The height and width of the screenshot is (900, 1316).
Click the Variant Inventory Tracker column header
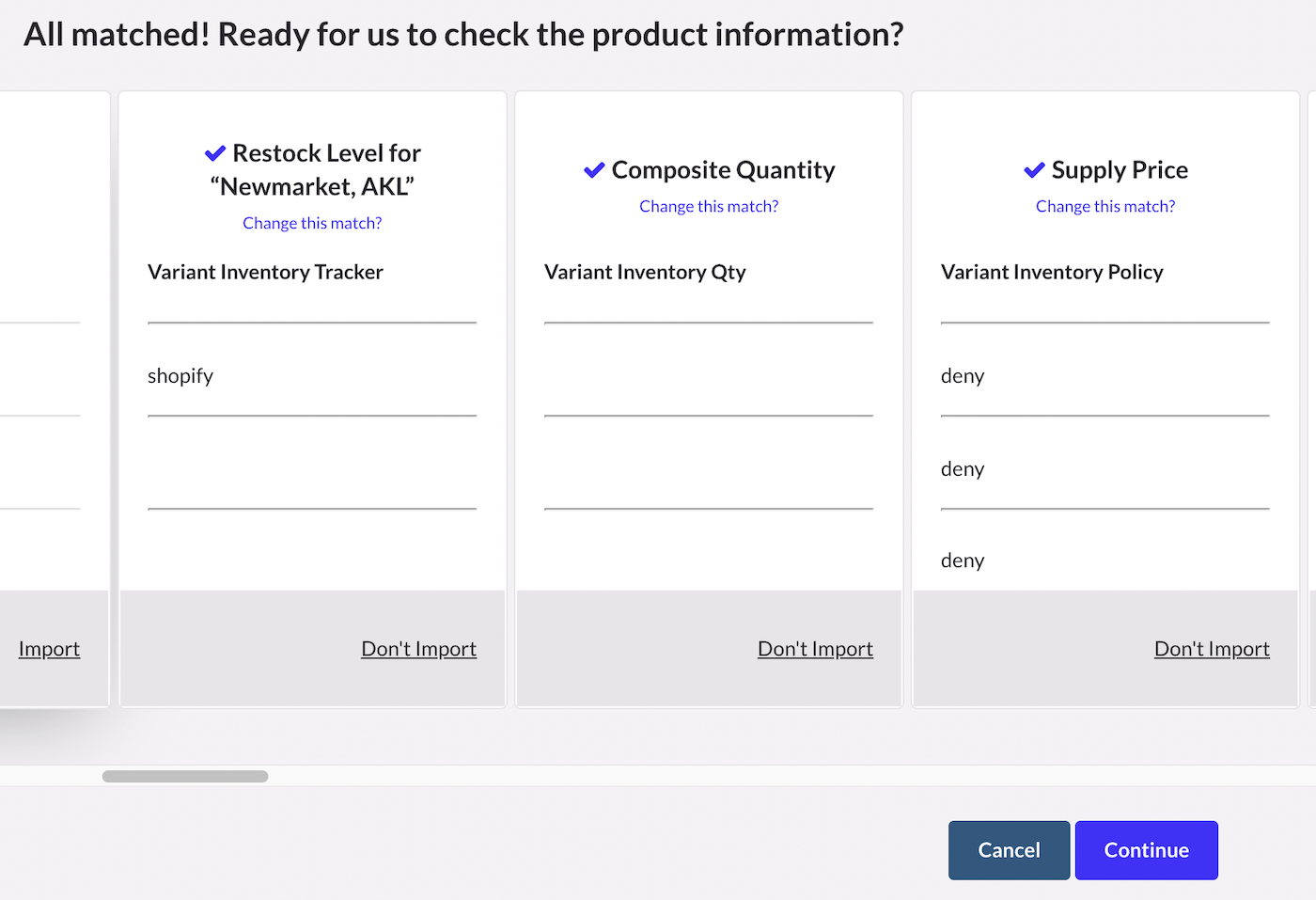pyautogui.click(x=265, y=272)
